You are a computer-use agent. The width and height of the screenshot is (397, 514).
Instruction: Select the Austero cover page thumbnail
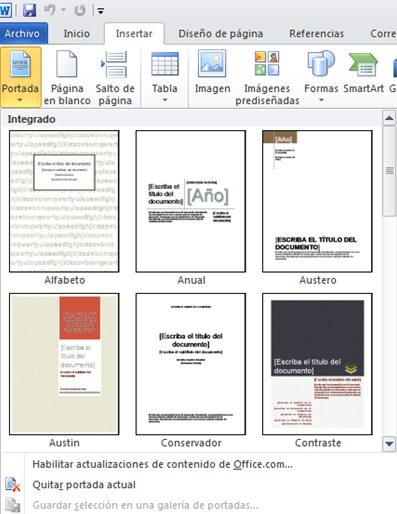pyautogui.click(x=317, y=201)
